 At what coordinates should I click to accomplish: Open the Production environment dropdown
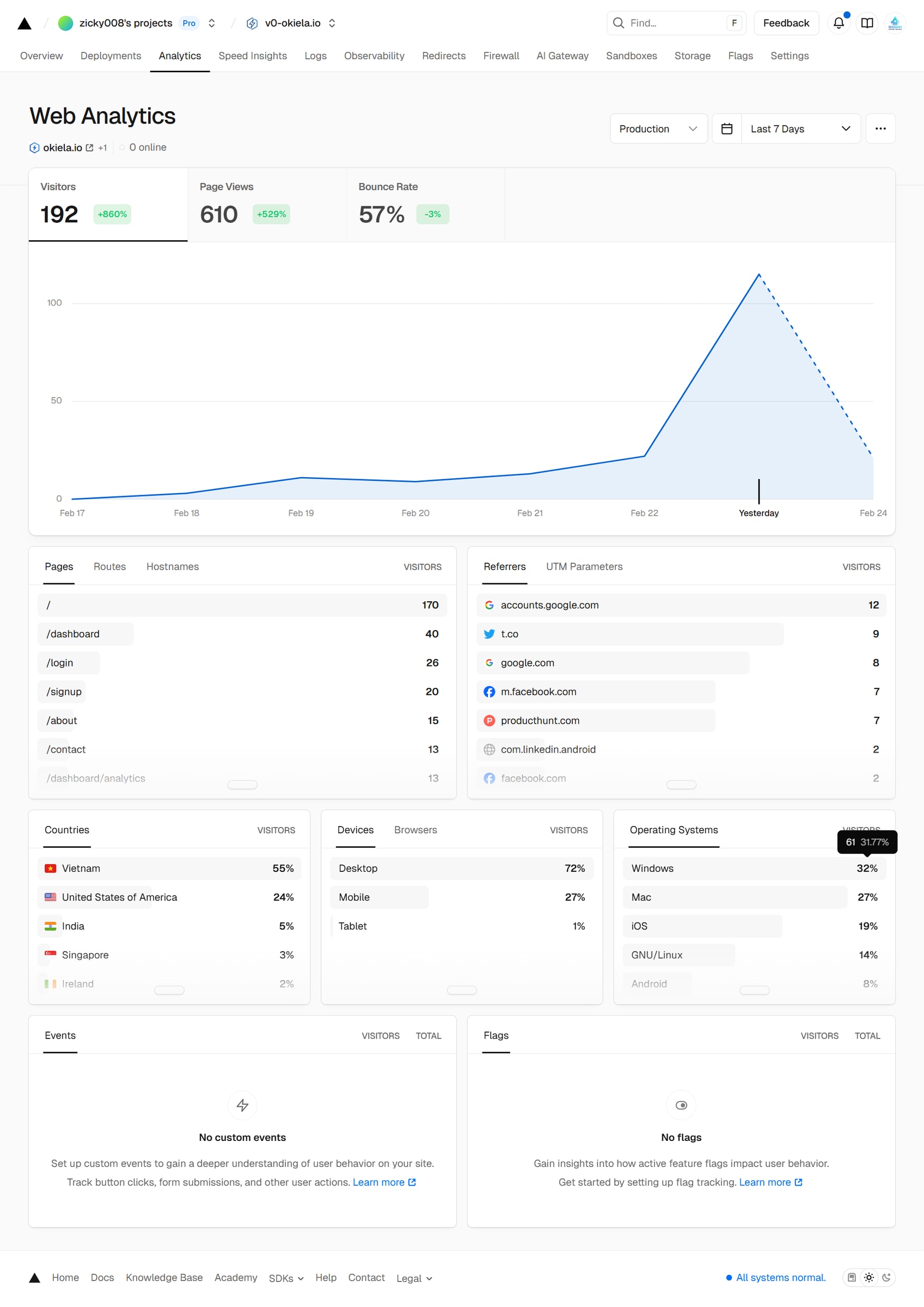coord(658,129)
